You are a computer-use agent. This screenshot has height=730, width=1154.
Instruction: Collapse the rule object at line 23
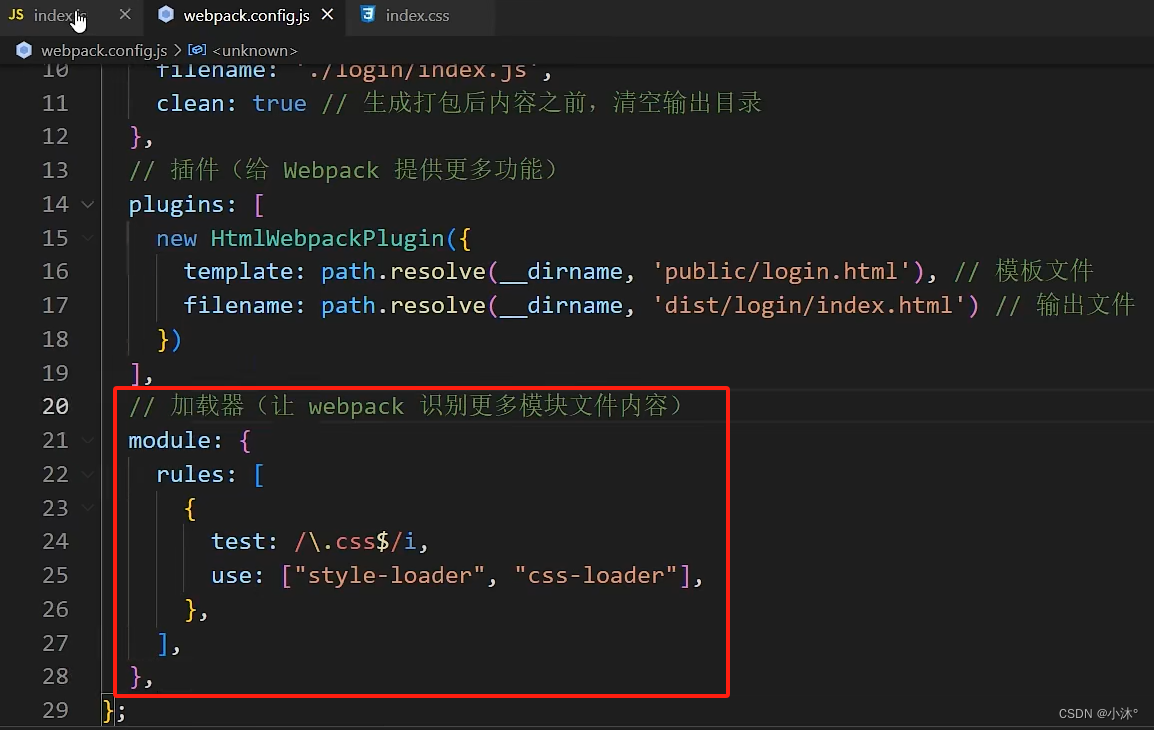(87, 508)
